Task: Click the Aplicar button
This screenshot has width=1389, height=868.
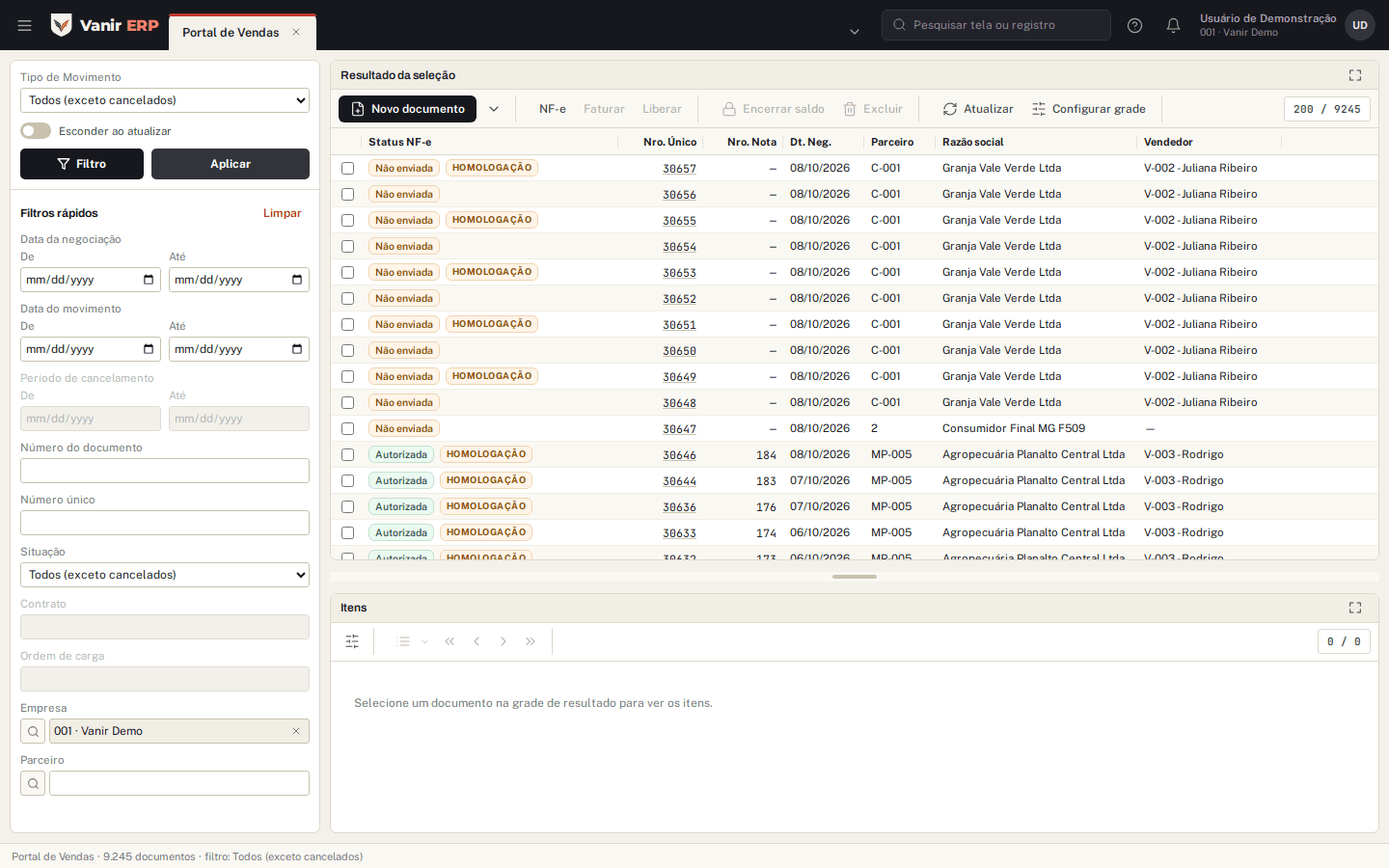Action: point(231,164)
